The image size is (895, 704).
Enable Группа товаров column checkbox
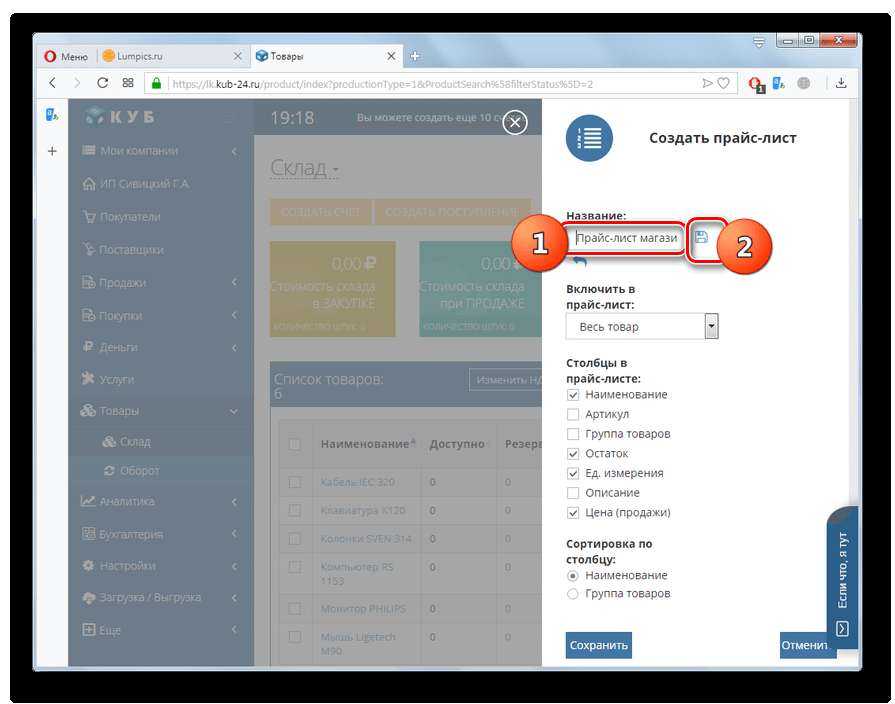click(573, 435)
